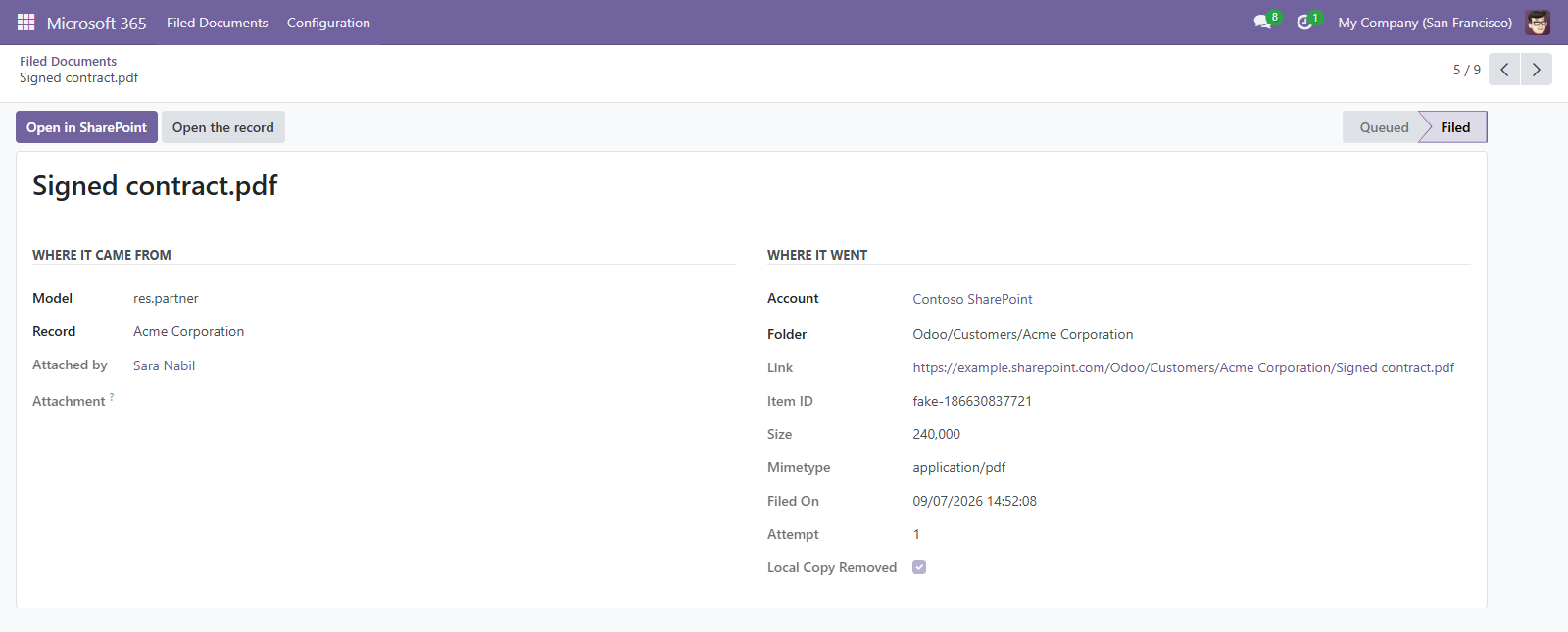1568x632 pixels.
Task: Click the Attachment help question mark
Action: [112, 397]
